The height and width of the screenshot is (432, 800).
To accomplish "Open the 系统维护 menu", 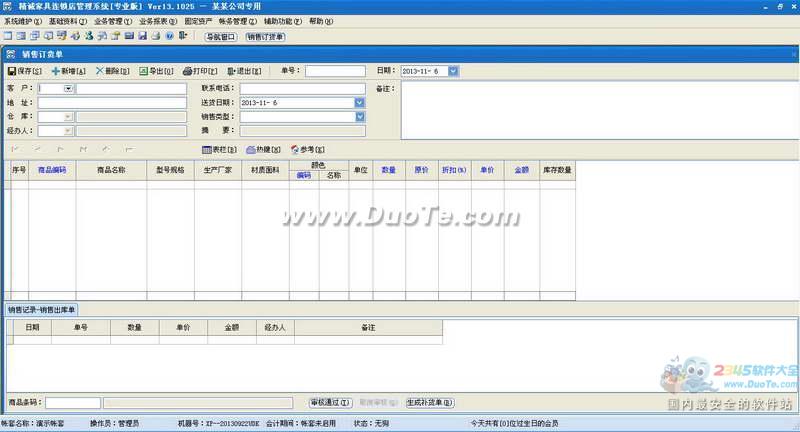I will (x=22, y=20).
